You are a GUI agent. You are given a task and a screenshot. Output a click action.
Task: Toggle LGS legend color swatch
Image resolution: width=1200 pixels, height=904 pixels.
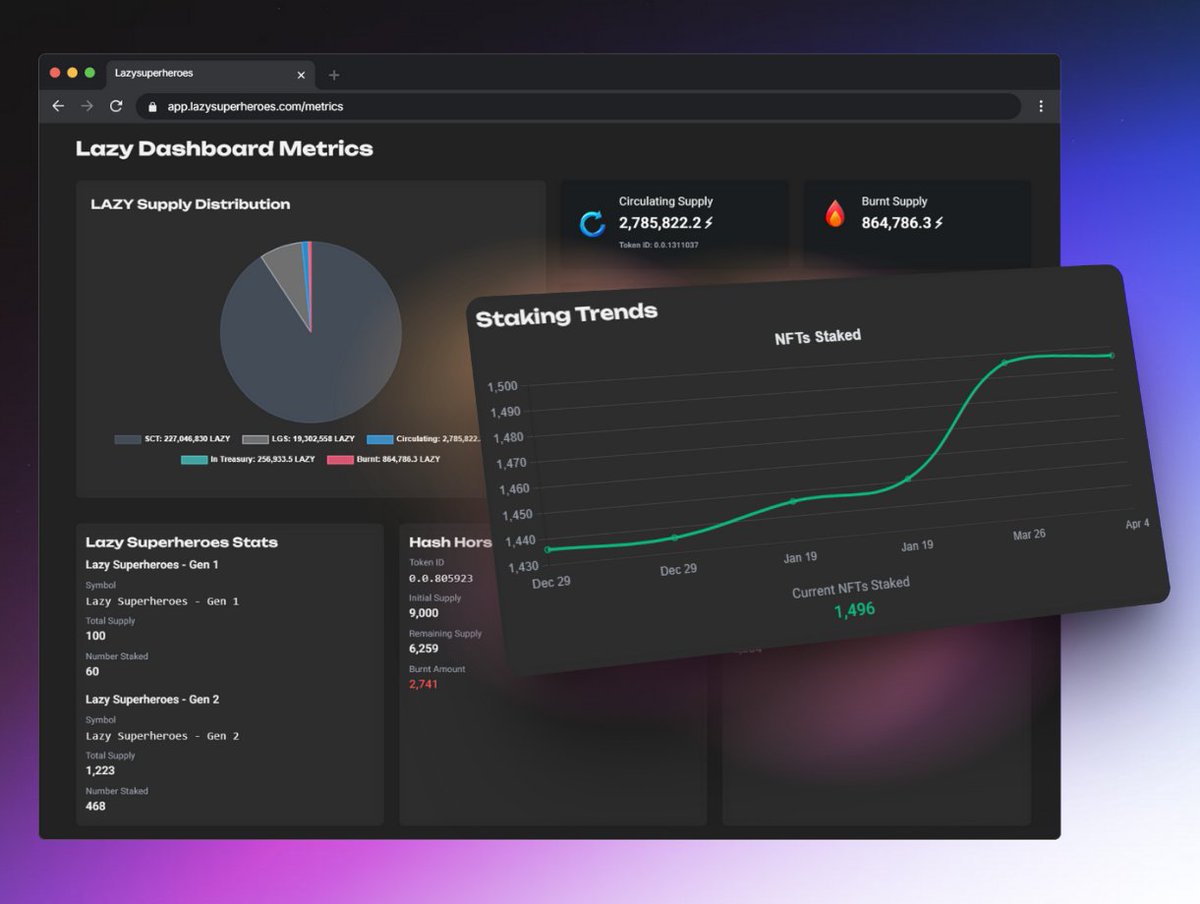255,439
